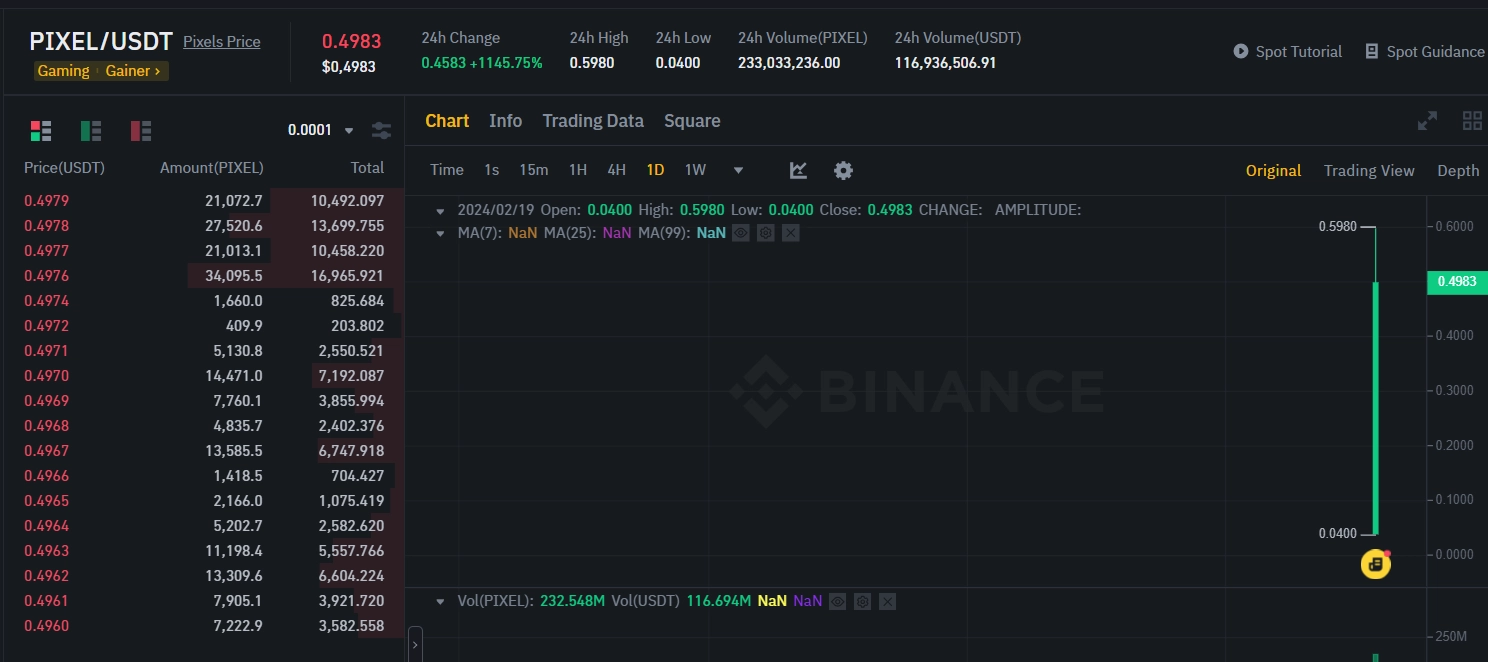Open chart settings via the gear icon
Screen dimensions: 1488x662
click(x=843, y=170)
